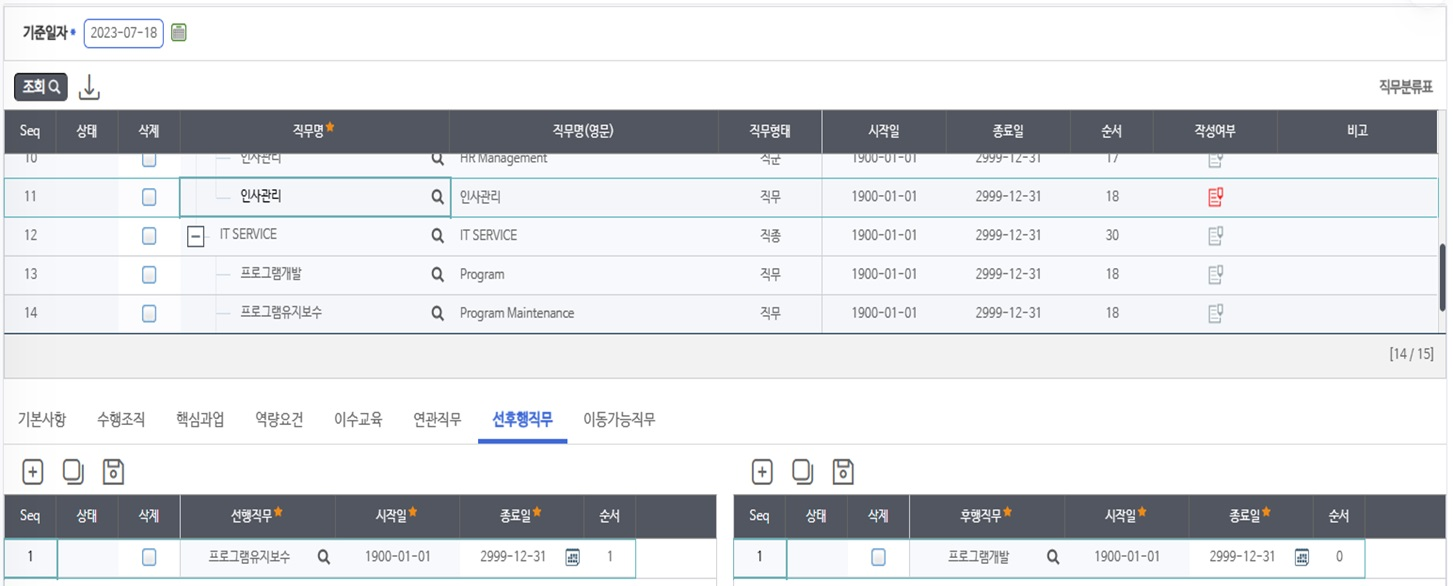Click the 선행직무 column header
Image resolution: width=1453 pixels, height=586 pixels.
coord(259,516)
